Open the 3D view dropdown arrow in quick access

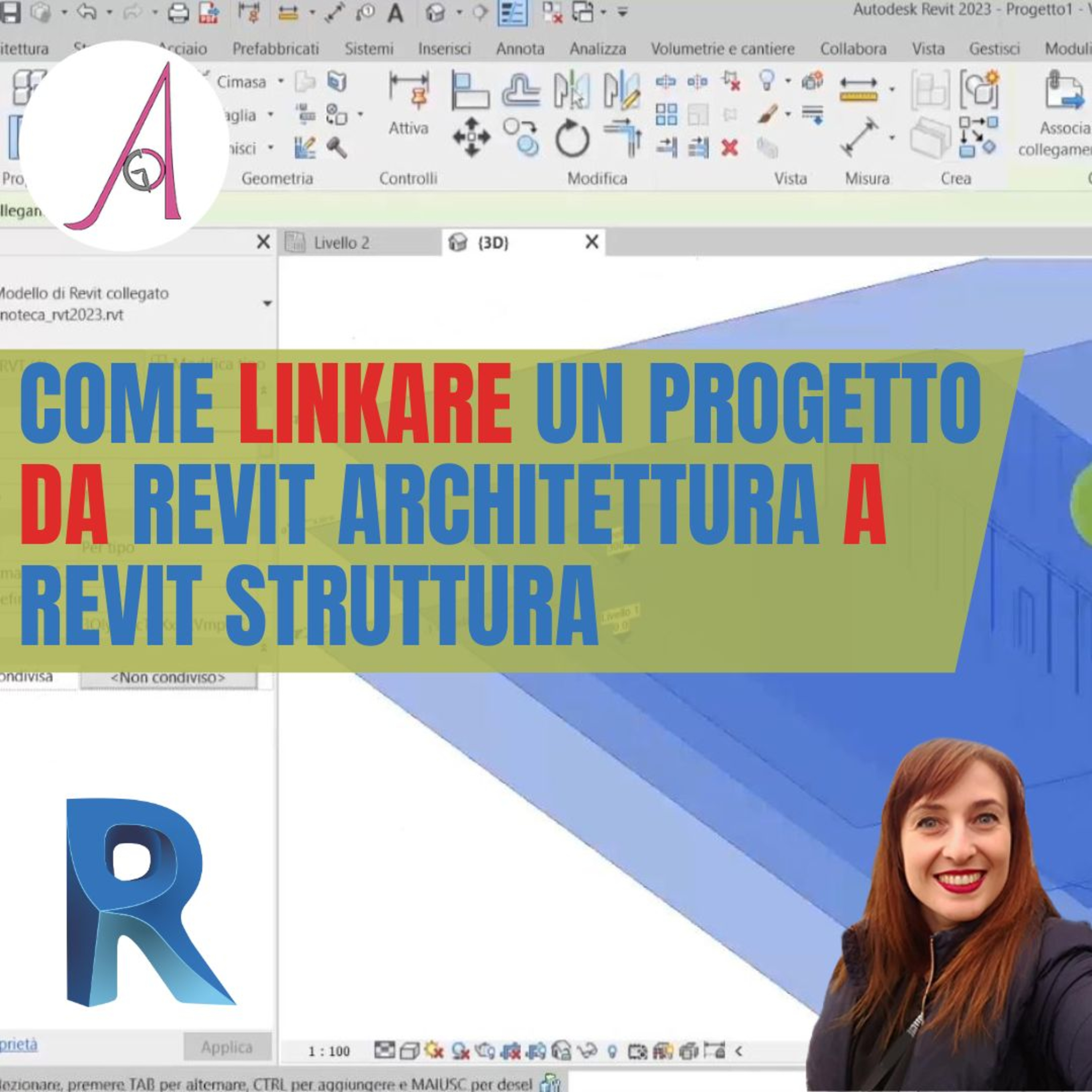click(x=459, y=12)
